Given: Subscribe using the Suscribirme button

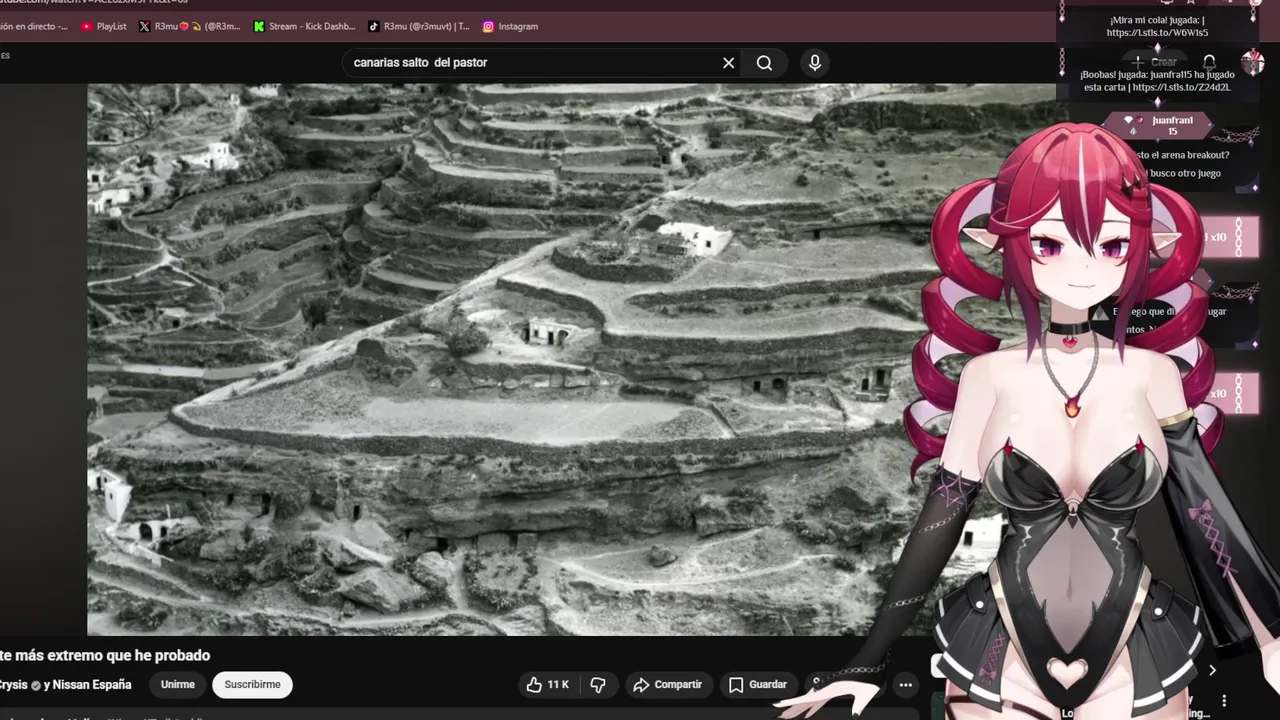Looking at the screenshot, I should 252,684.
